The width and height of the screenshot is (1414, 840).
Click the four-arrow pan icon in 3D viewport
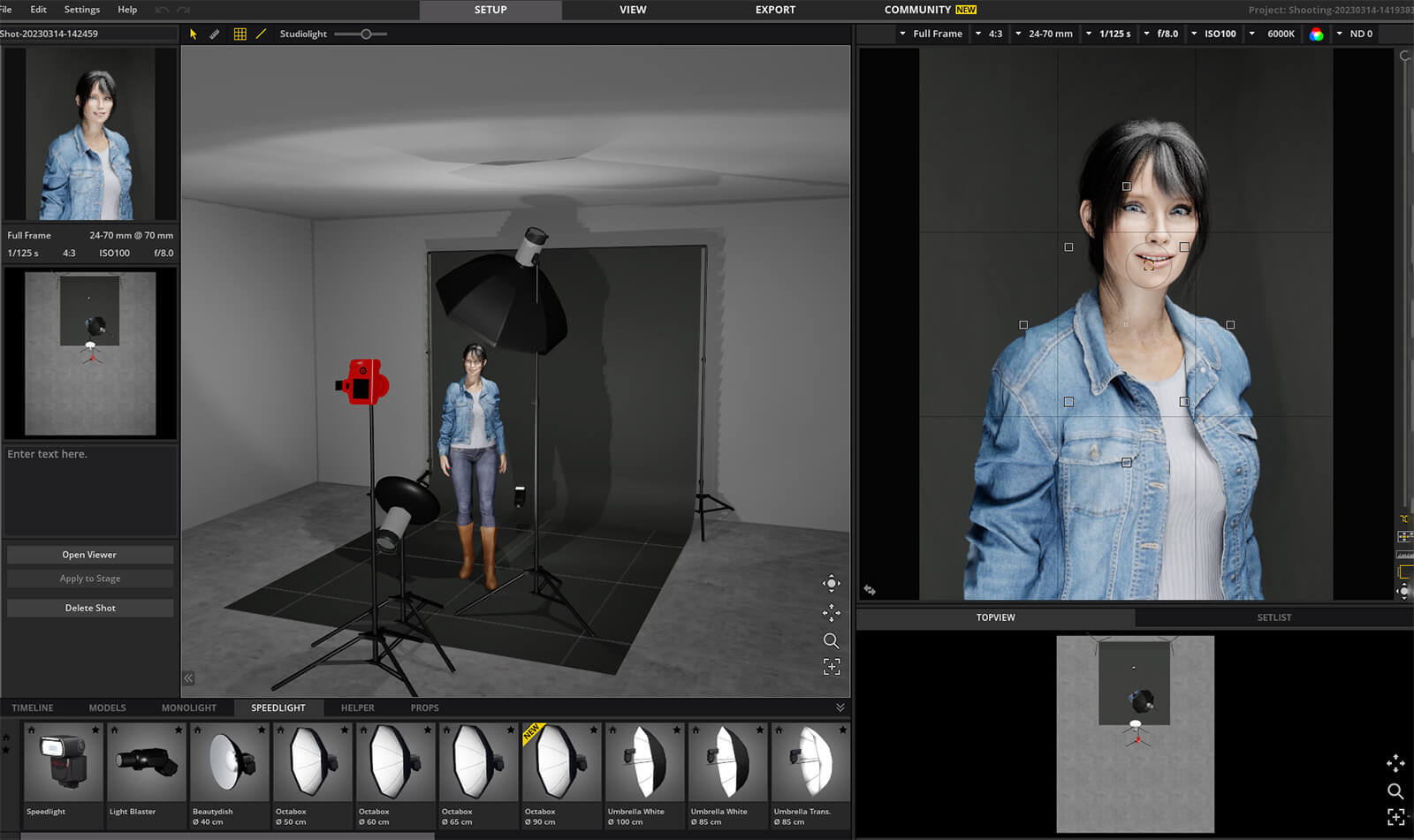831,612
